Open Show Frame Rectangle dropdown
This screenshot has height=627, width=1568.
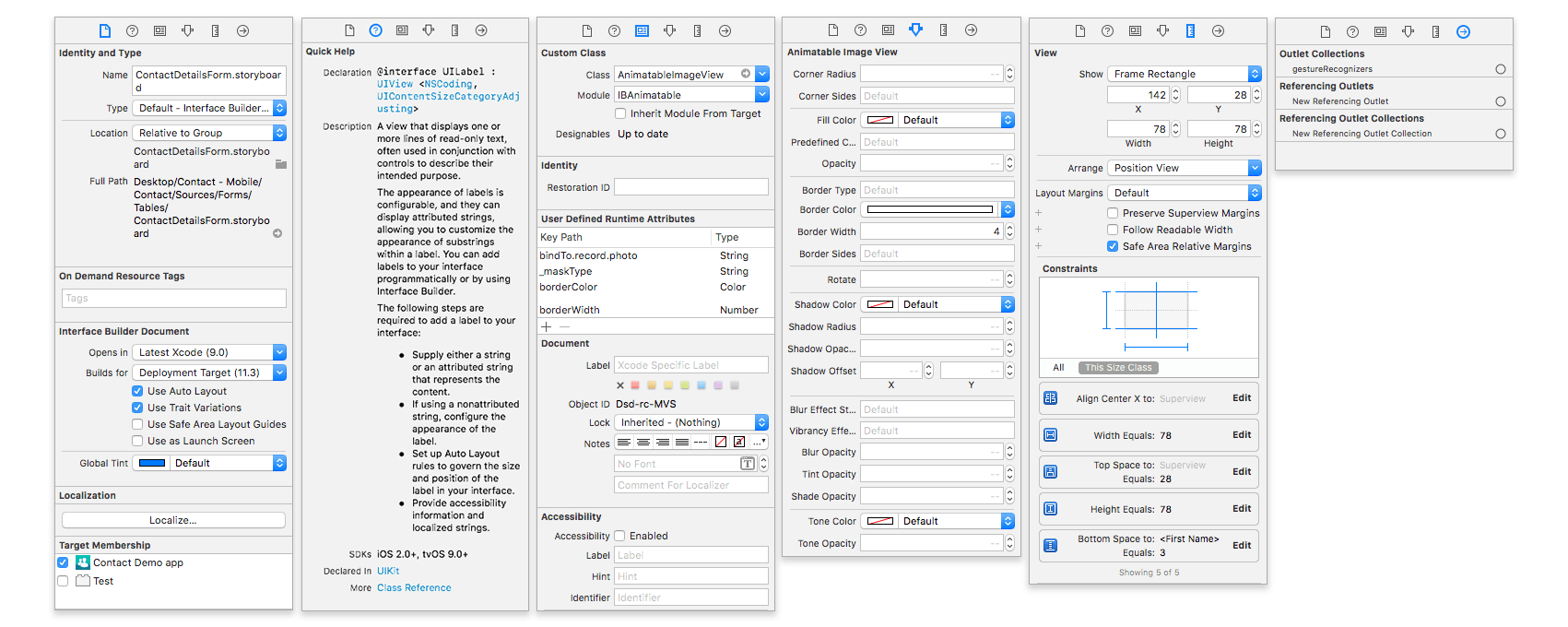click(1185, 74)
